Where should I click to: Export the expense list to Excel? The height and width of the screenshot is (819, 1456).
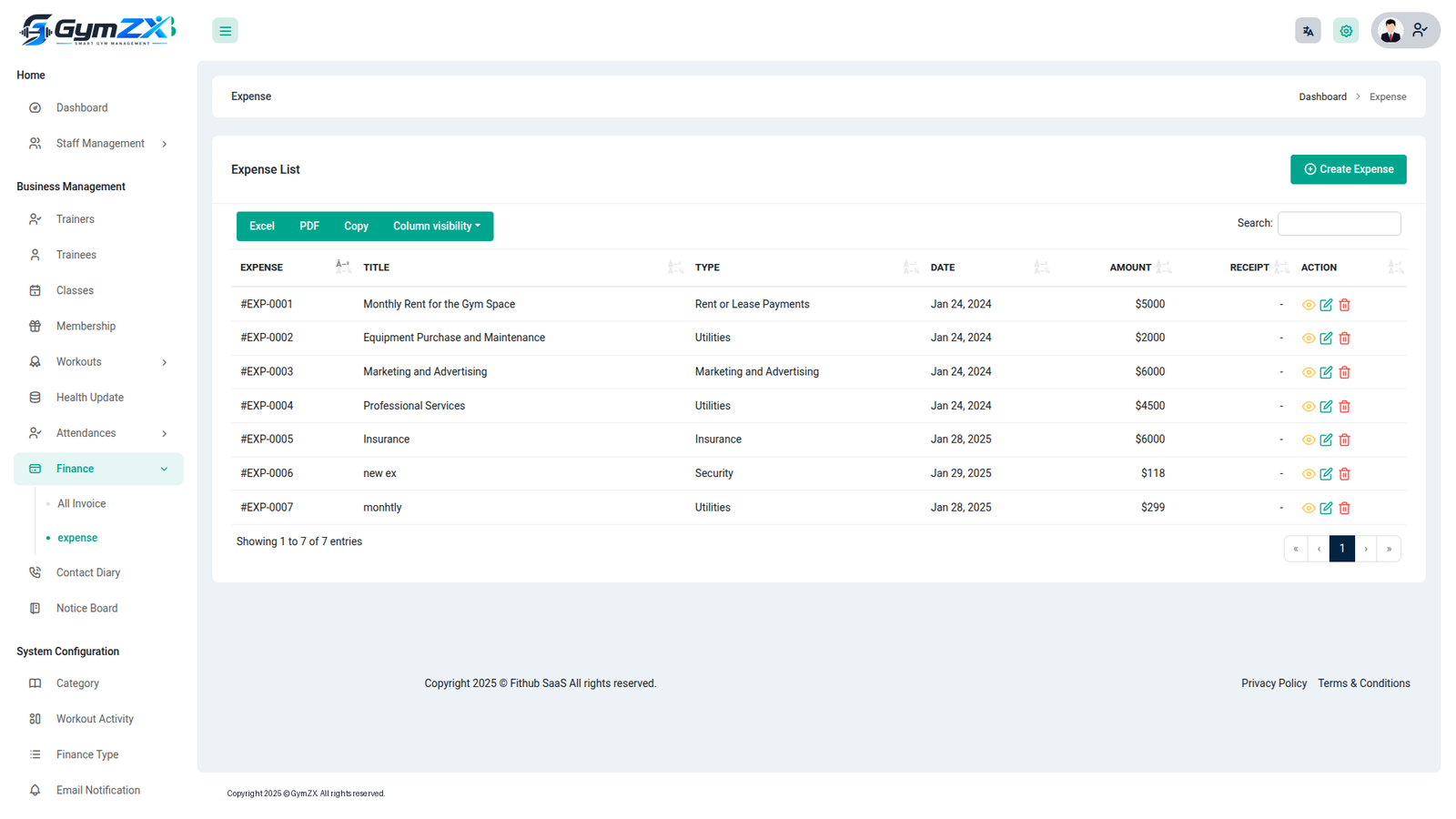[x=262, y=227]
